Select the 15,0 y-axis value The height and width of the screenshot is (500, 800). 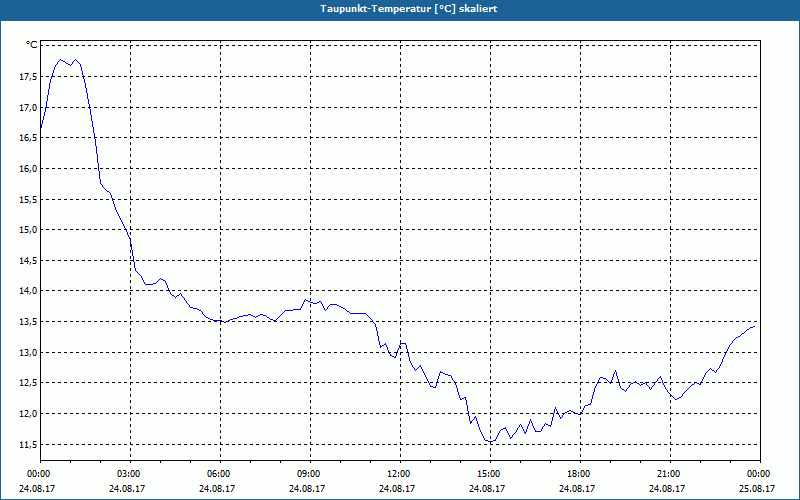[x=28, y=230]
